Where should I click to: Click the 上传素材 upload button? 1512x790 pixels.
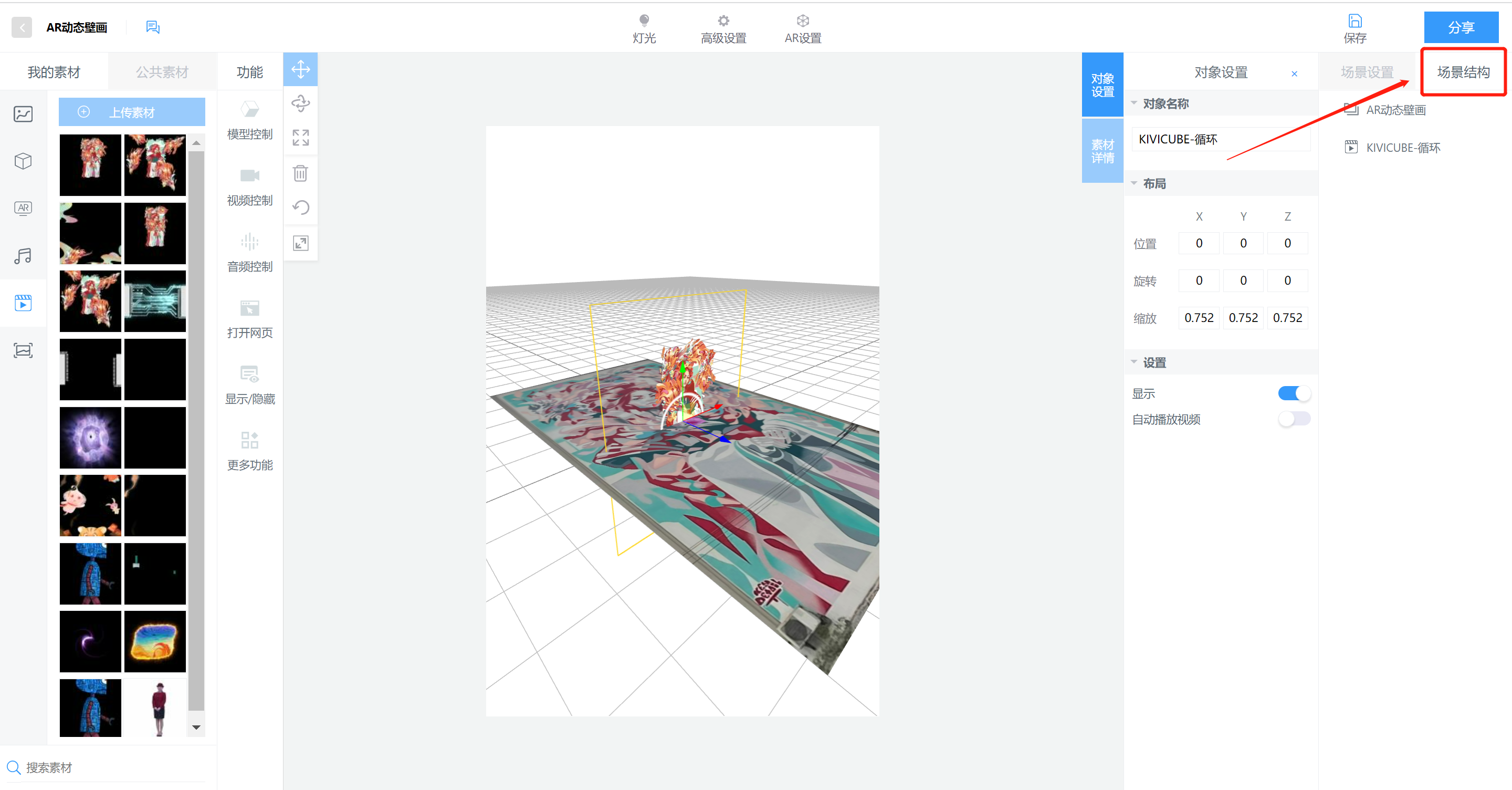pyautogui.click(x=131, y=112)
